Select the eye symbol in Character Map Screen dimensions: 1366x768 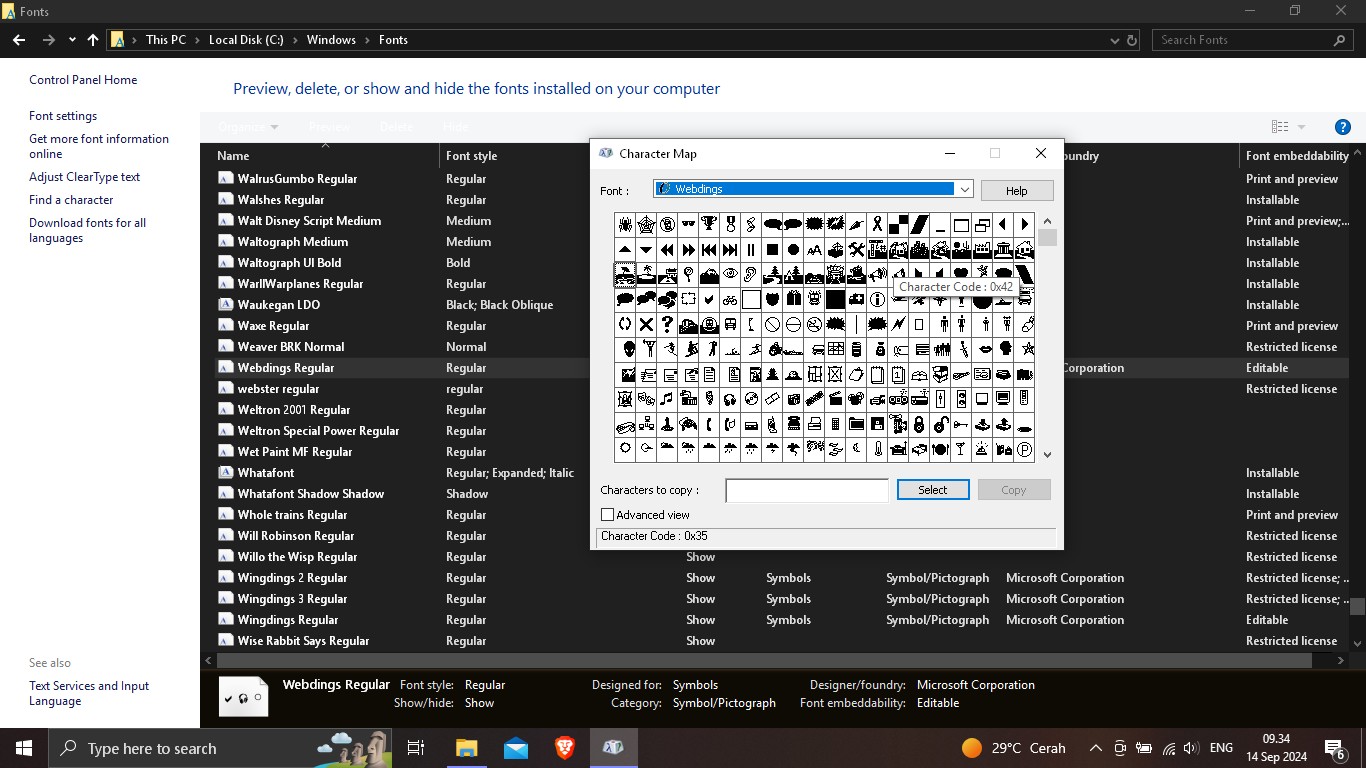[x=730, y=274]
